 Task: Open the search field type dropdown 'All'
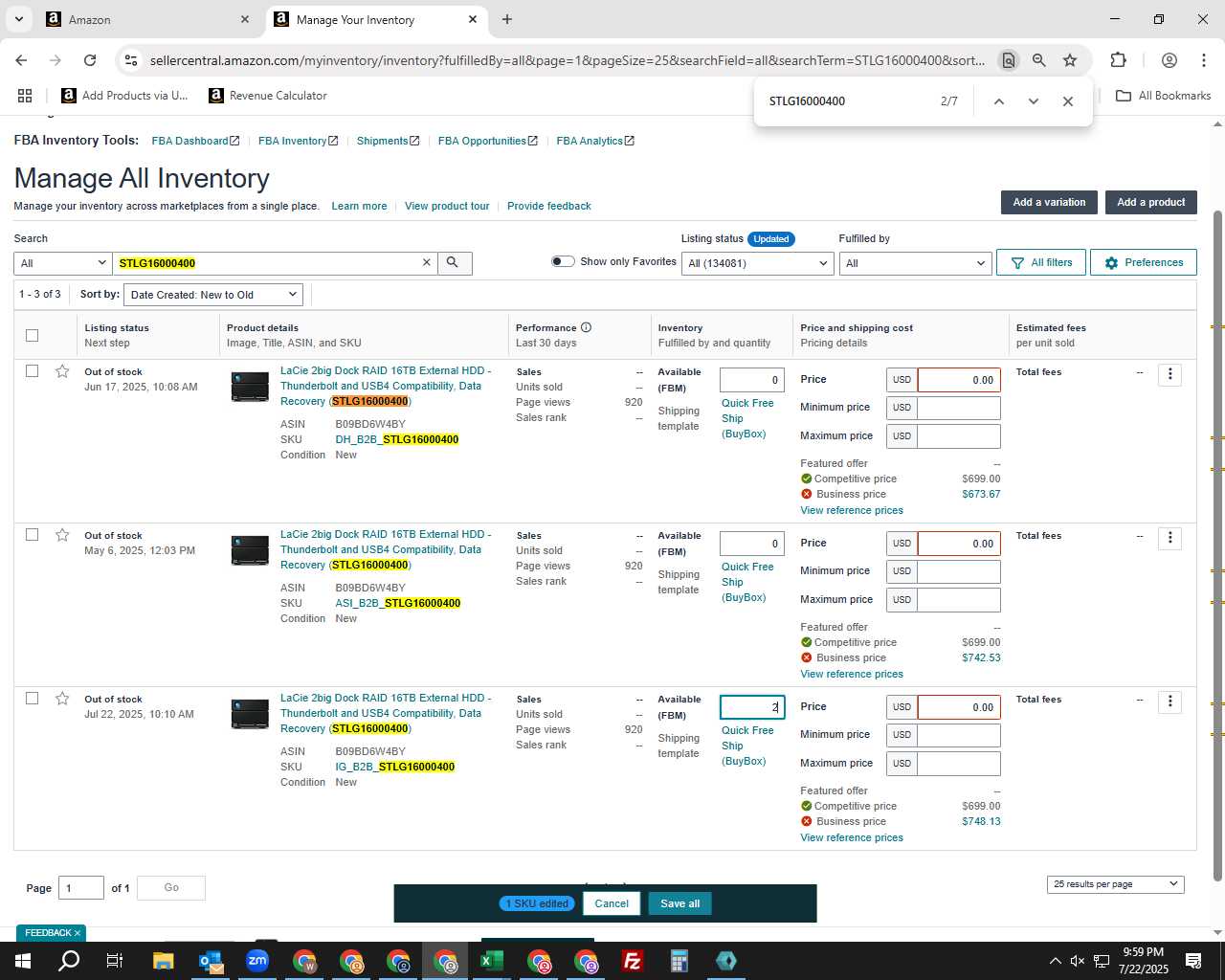pyautogui.click(x=62, y=263)
